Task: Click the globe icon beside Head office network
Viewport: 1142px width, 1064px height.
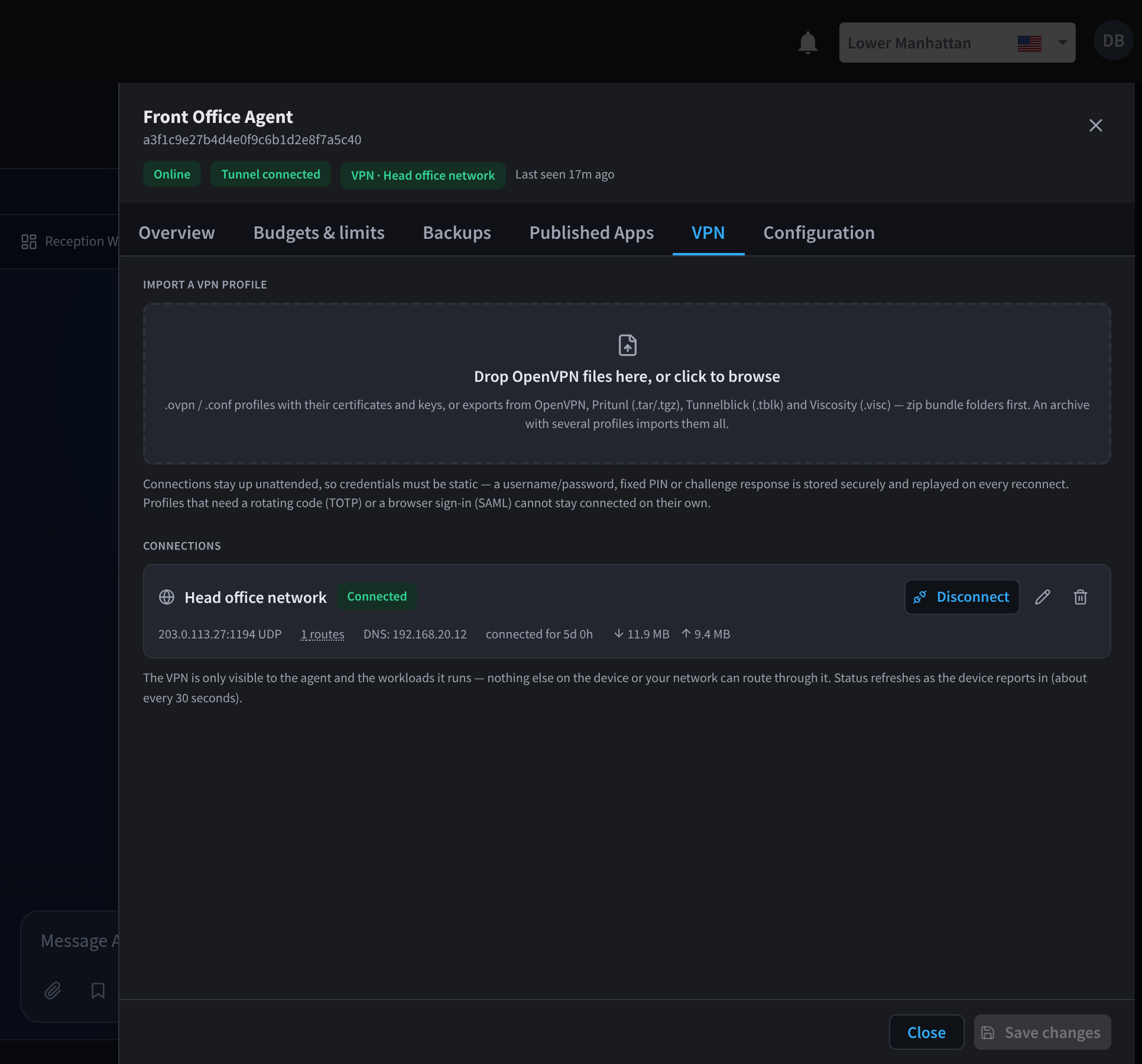Action: pos(167,597)
